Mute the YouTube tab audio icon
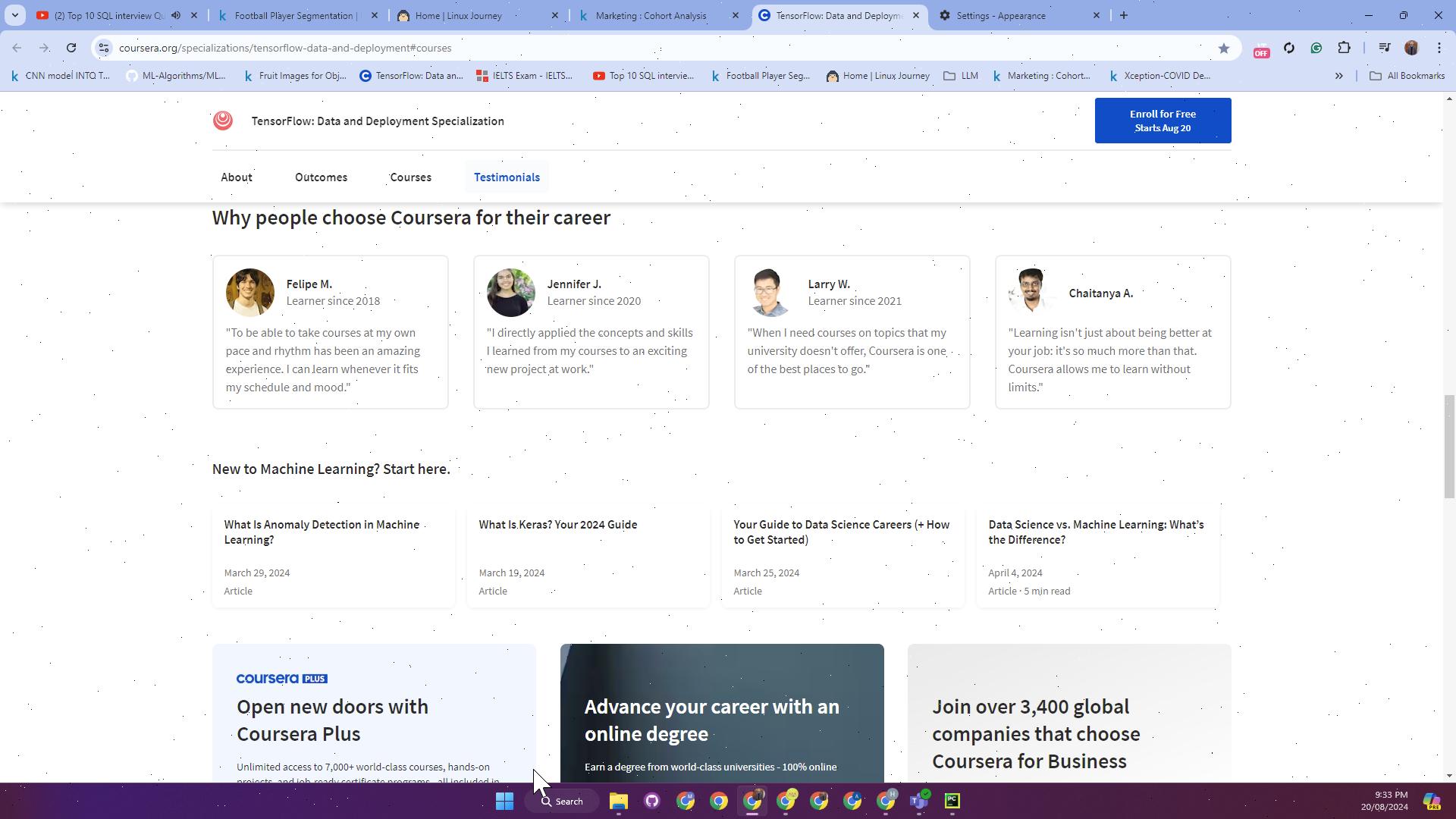 pos(176,15)
